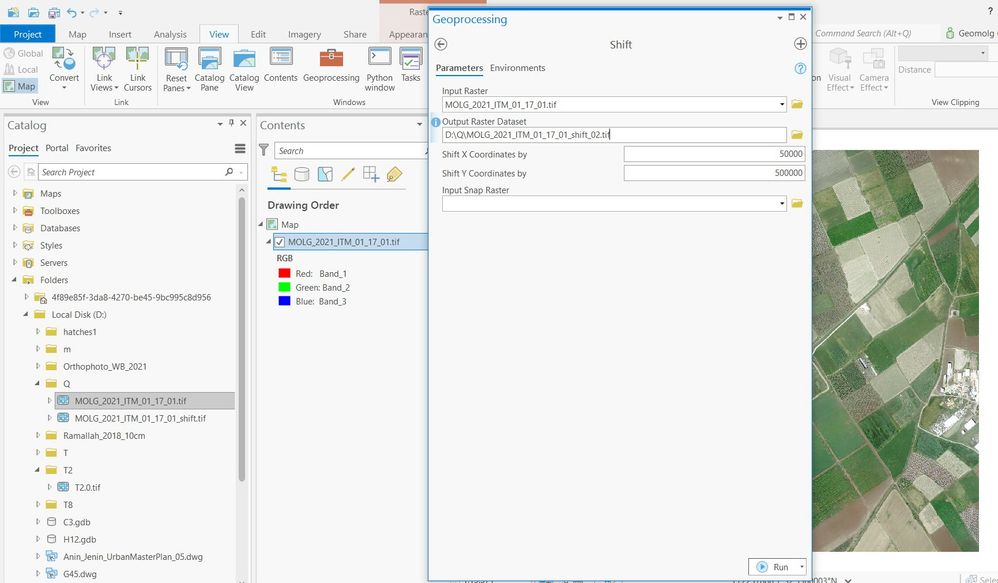This screenshot has width=998, height=583.
Task: Click the save project icon in title bar
Action: [x=54, y=12]
